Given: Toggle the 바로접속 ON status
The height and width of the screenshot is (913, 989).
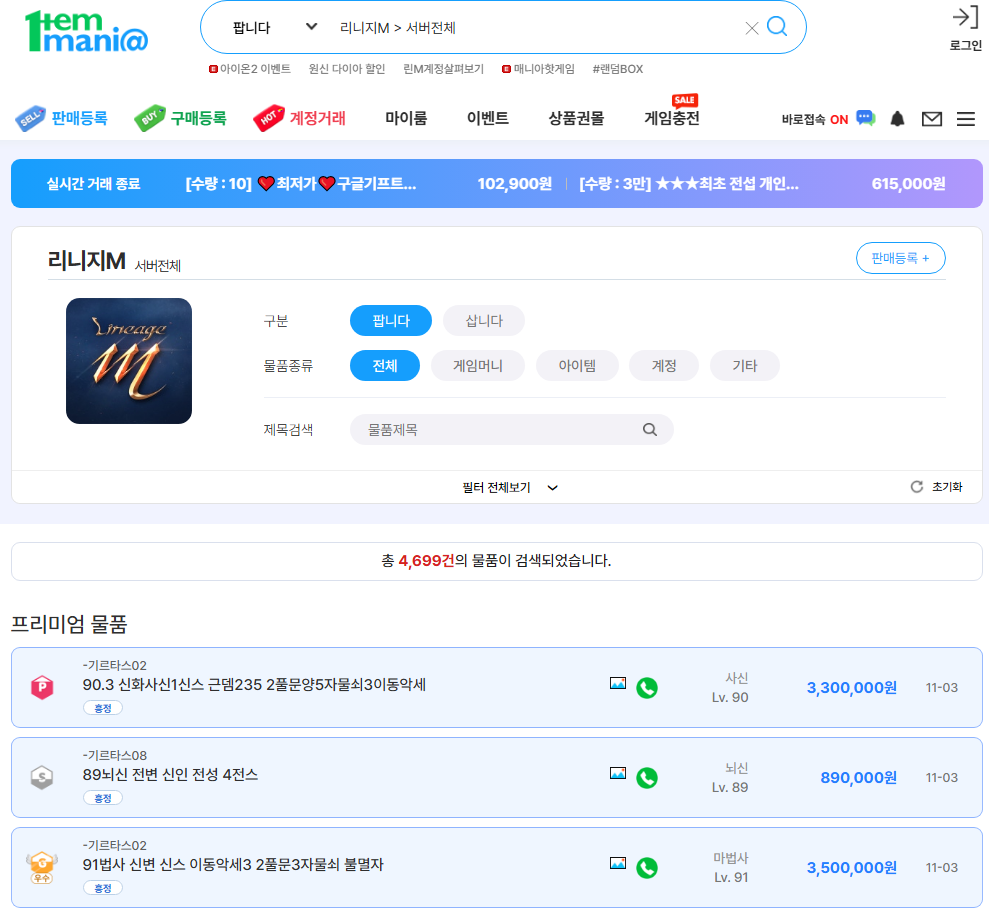Looking at the screenshot, I should click(815, 119).
